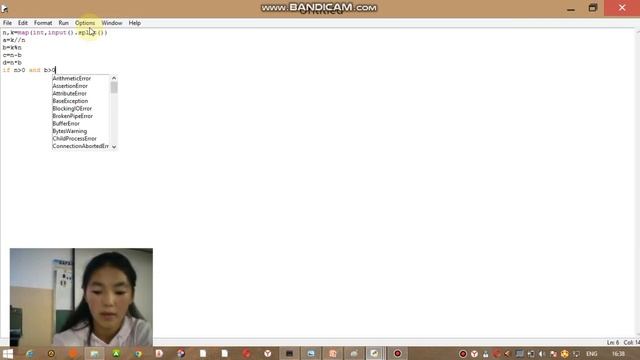Viewport: 640px width, 360px height.
Task: Click the Yandex tray icon
Action: pyautogui.click(x=475, y=354)
